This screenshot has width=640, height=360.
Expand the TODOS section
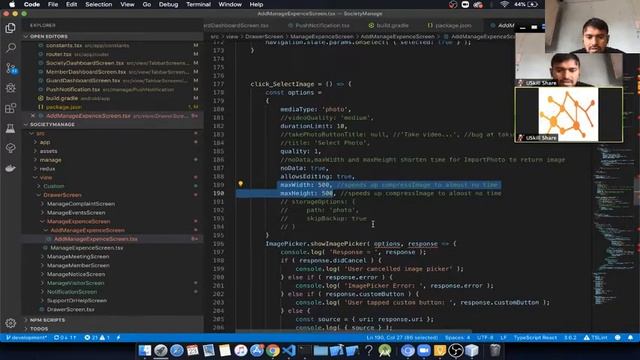coord(112,329)
